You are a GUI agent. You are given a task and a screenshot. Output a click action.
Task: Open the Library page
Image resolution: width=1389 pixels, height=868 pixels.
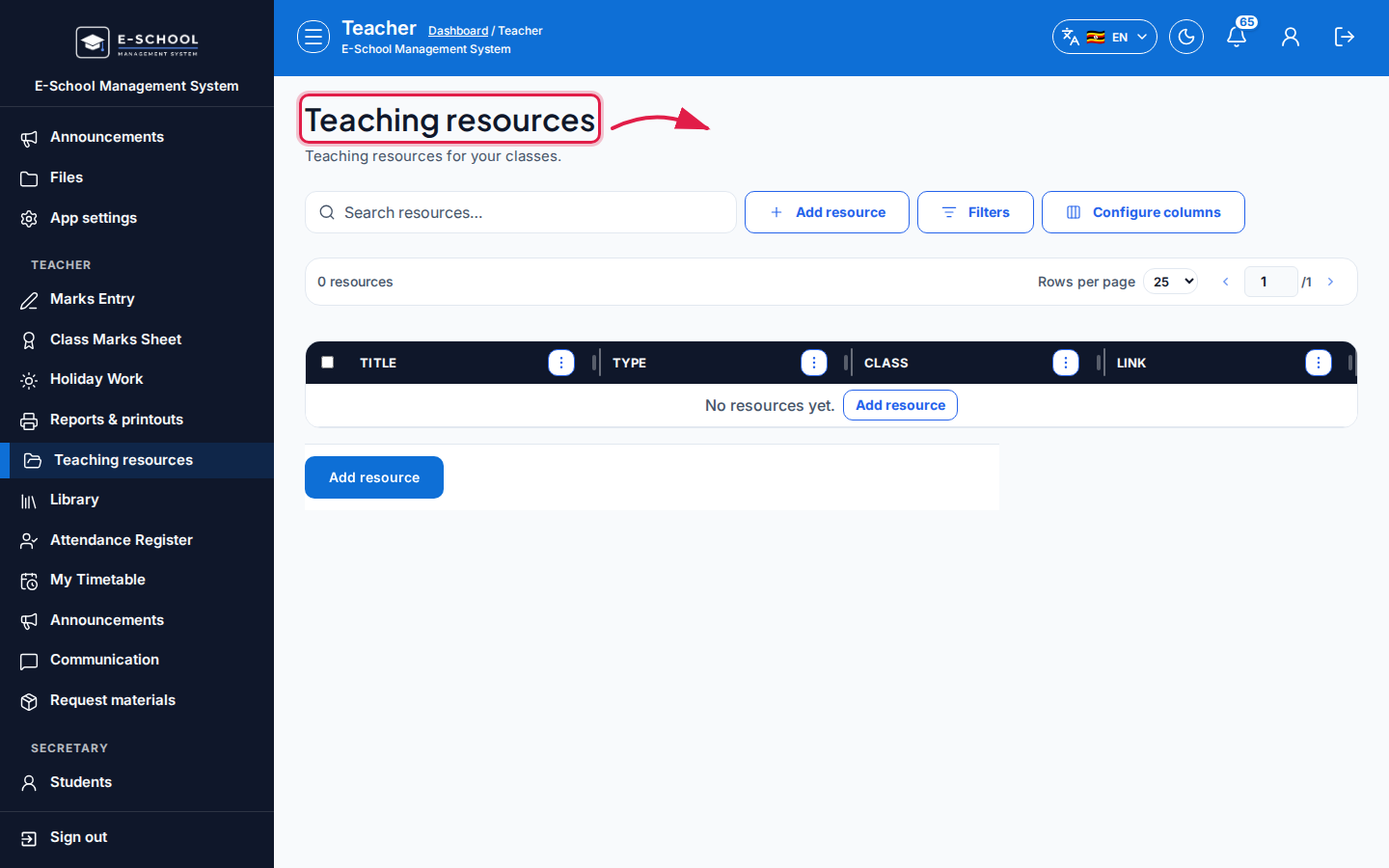(x=137, y=500)
